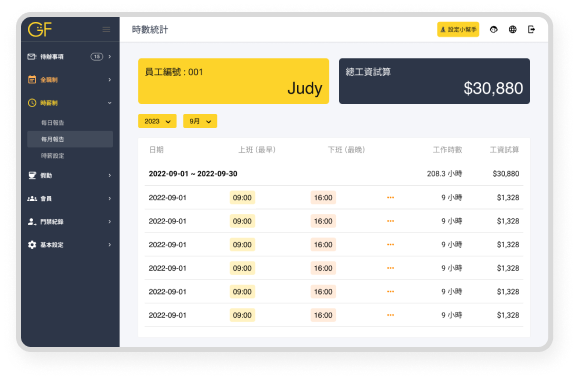The image size is (578, 380).
Task: Open the 時薪設定 submenu item
Action: [x=53, y=156]
